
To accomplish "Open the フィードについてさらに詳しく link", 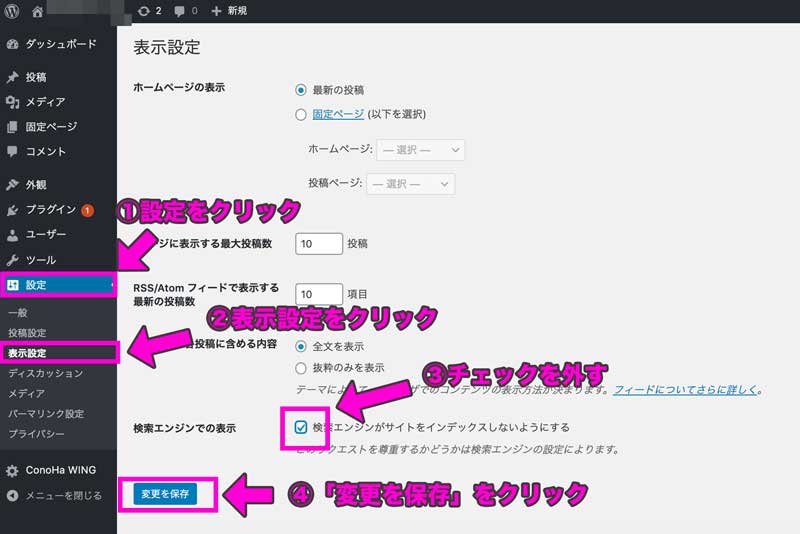I will pyautogui.click(x=687, y=389).
